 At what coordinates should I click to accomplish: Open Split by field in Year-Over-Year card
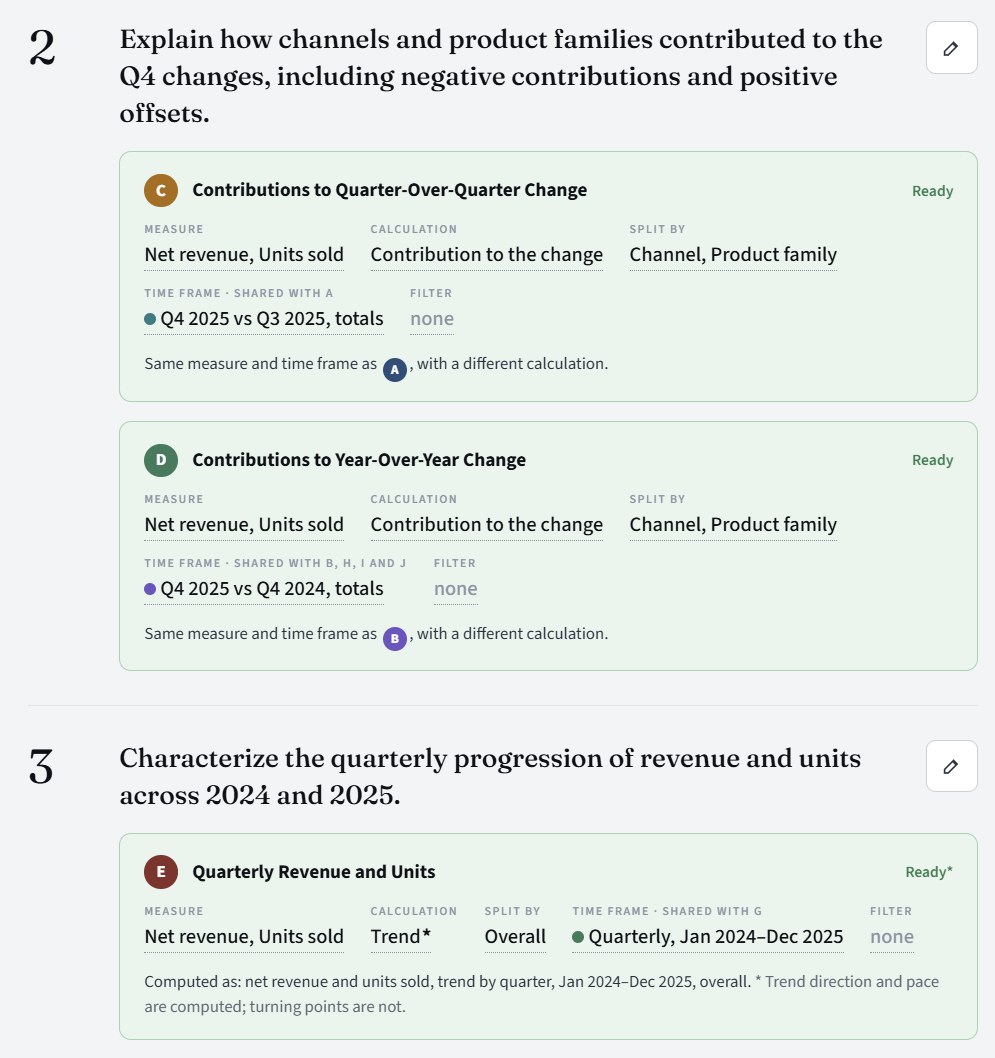pos(733,525)
